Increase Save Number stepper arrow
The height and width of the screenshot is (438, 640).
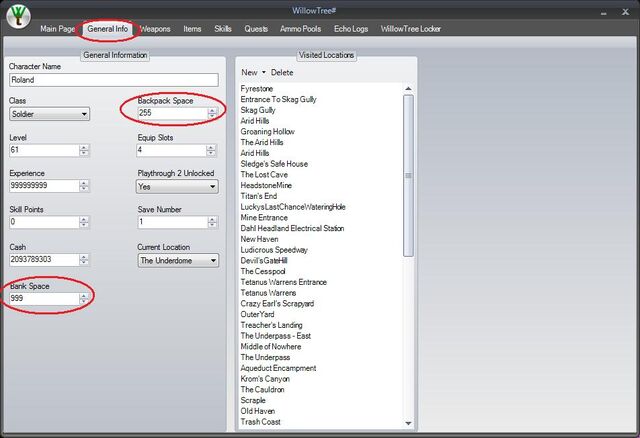click(x=212, y=219)
